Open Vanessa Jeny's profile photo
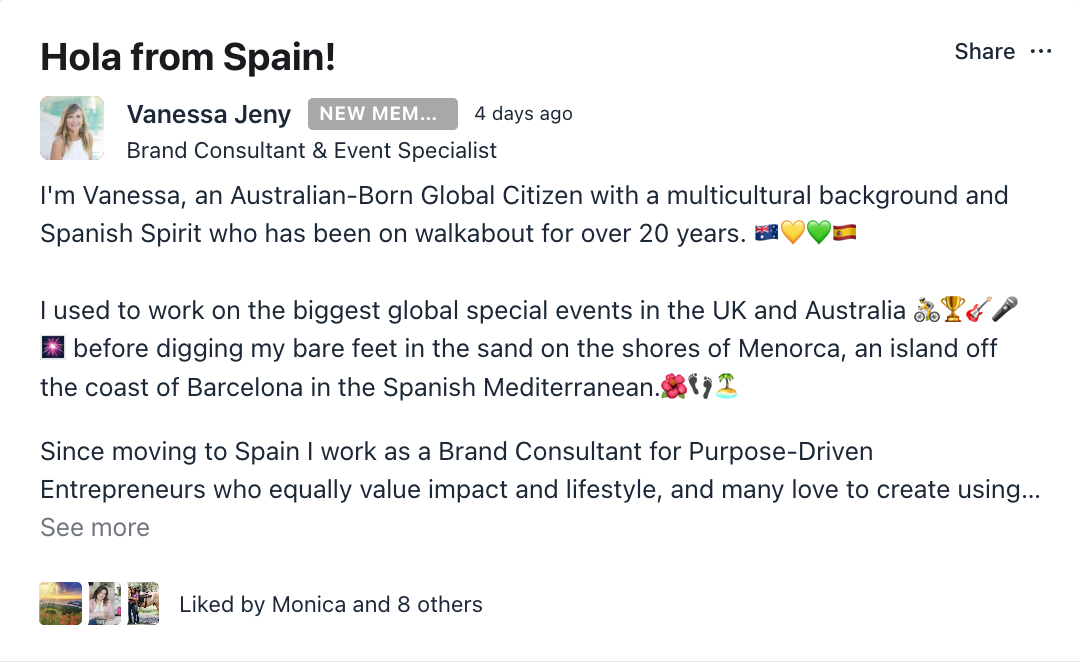This screenshot has height=662, width=1080. pyautogui.click(x=72, y=128)
